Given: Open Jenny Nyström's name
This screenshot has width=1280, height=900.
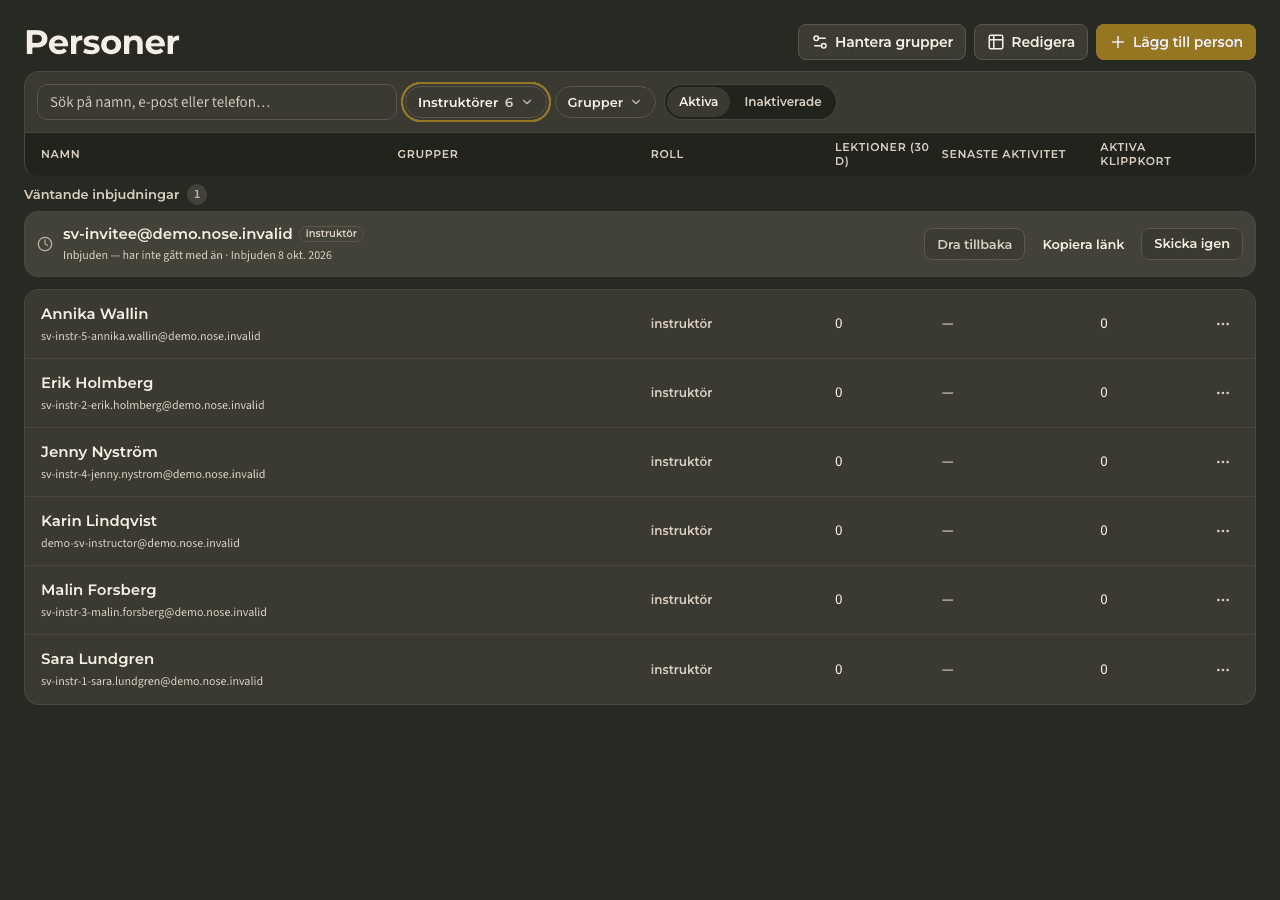Looking at the screenshot, I should coord(99,452).
